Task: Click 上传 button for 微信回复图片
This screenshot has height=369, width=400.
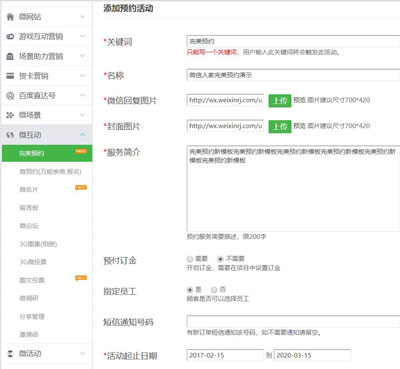Action: (280, 100)
